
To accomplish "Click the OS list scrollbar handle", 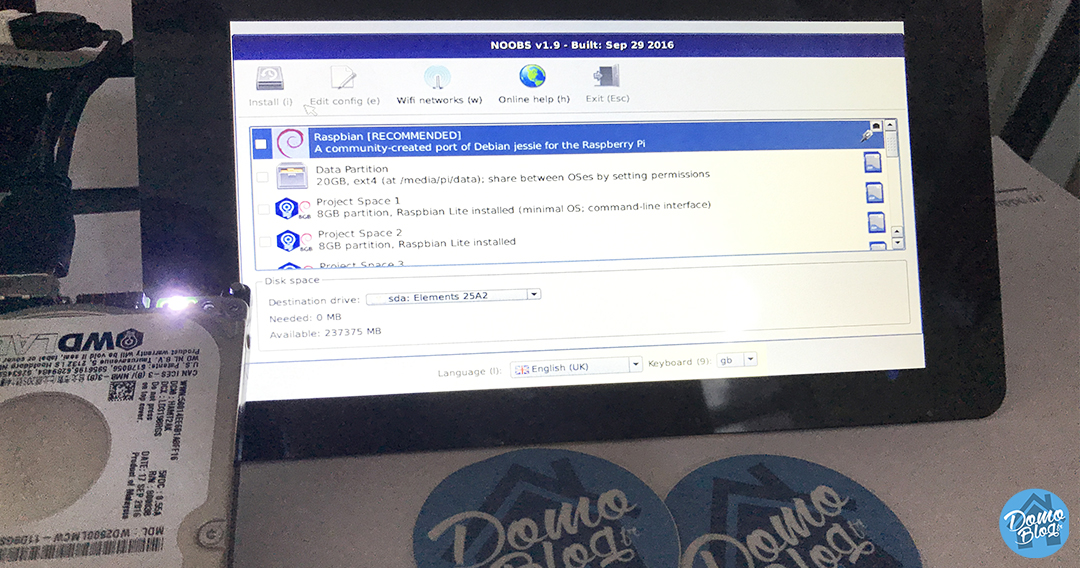I will point(891,143).
